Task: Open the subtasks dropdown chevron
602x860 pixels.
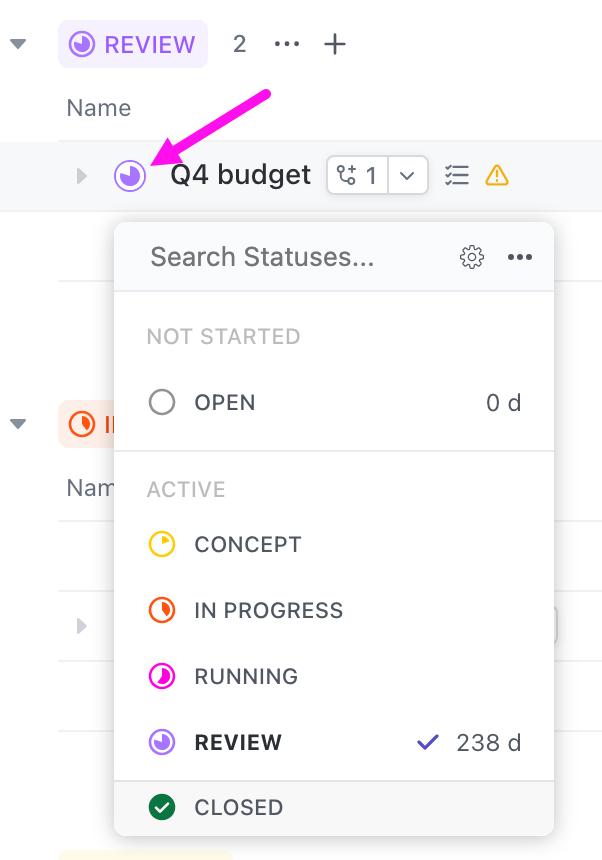Action: click(x=407, y=176)
